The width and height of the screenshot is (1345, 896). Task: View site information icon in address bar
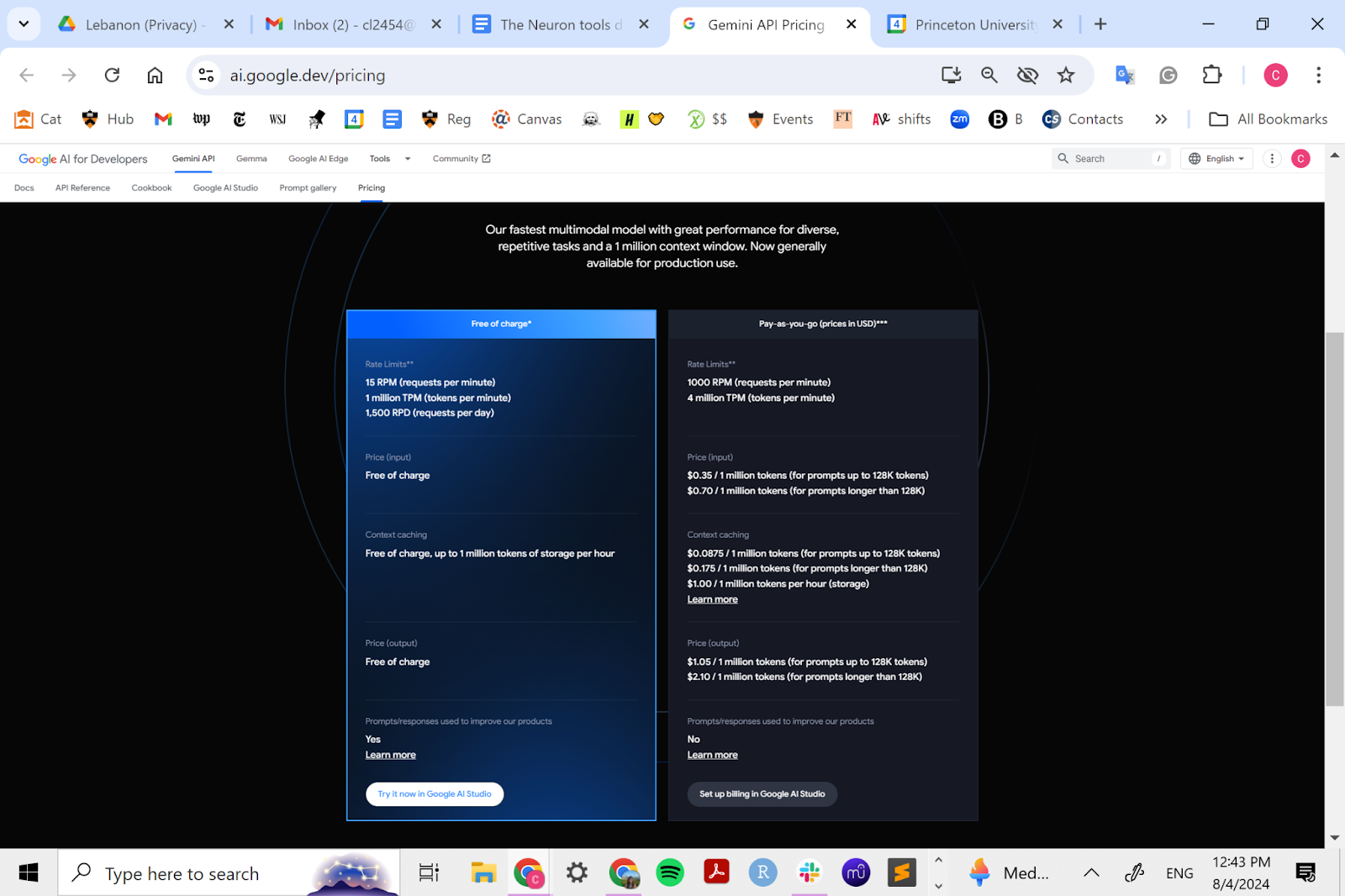(x=206, y=76)
